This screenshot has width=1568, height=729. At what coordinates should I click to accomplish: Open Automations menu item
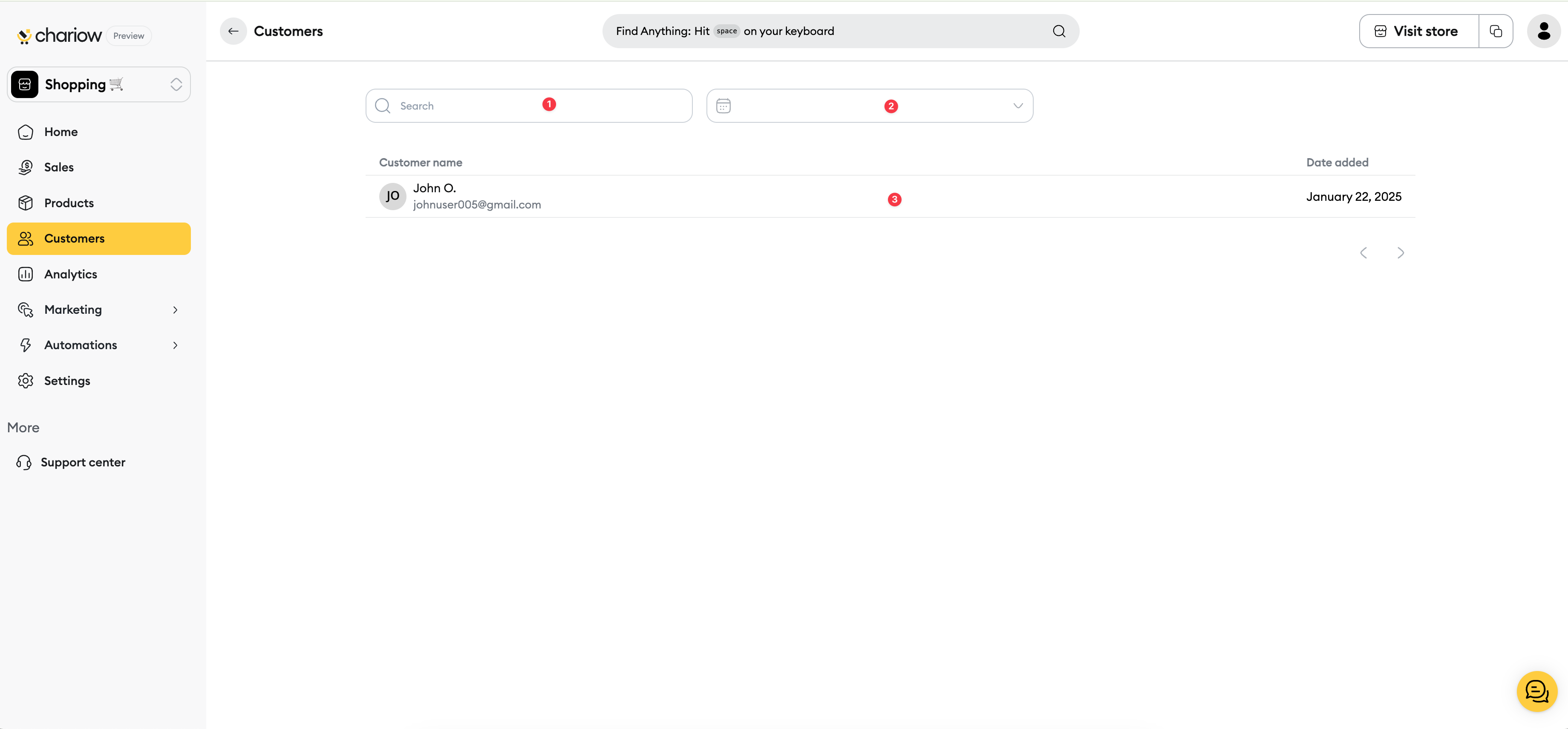pyautogui.click(x=98, y=345)
